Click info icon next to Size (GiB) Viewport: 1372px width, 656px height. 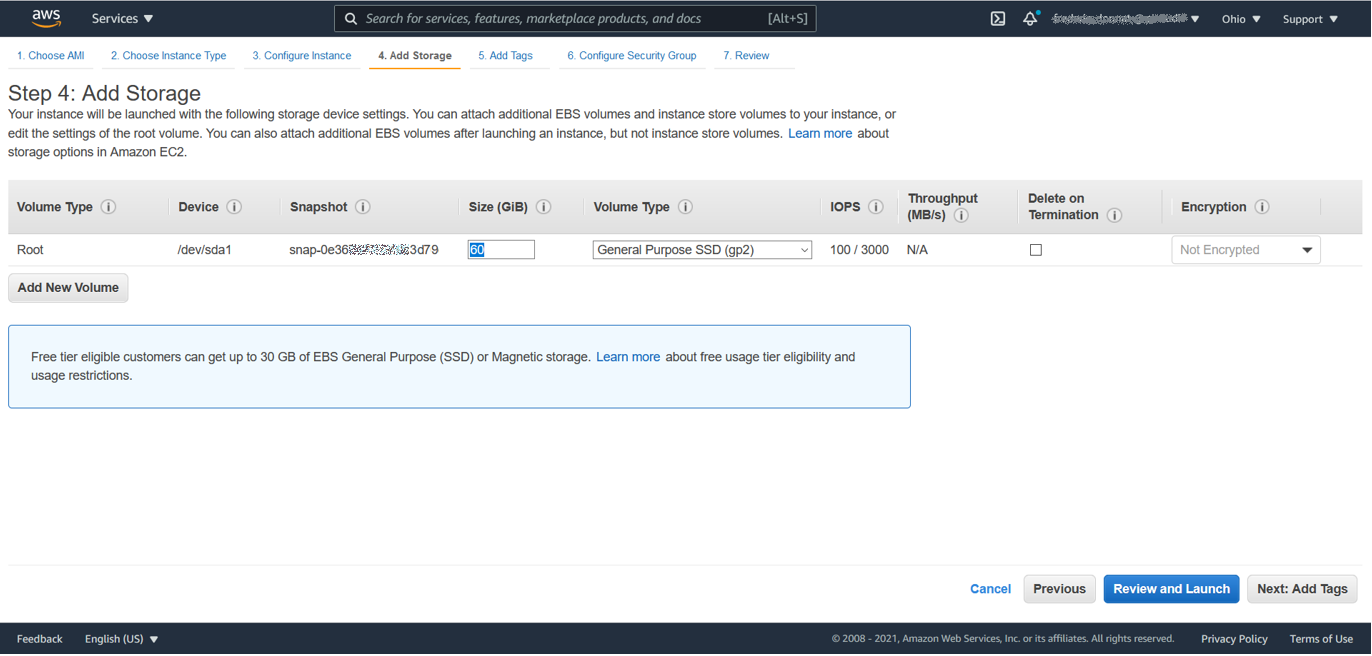(544, 207)
